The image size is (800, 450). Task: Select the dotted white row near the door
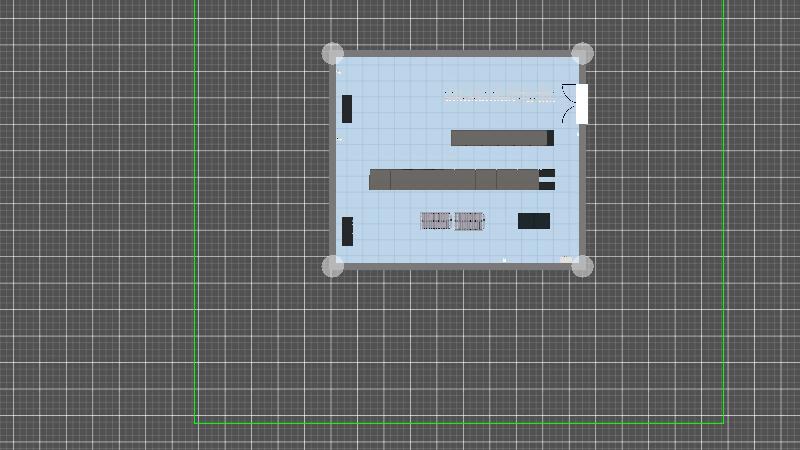coord(498,96)
